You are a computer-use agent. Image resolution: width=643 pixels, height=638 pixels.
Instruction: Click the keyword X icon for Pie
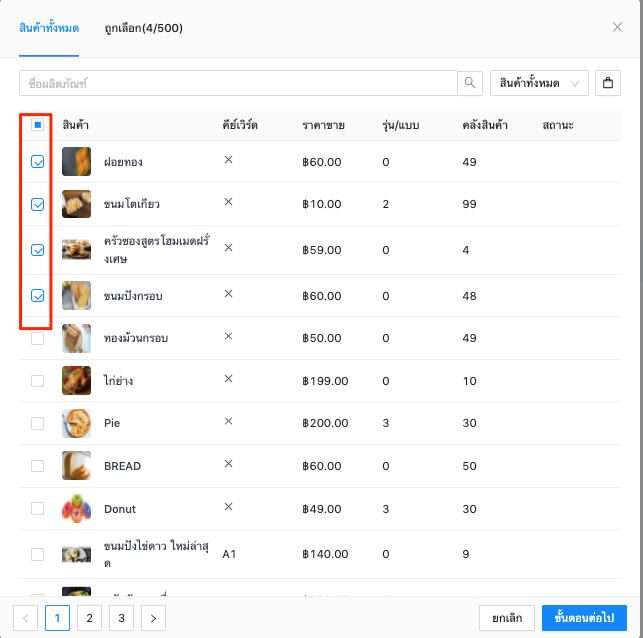[x=228, y=421]
